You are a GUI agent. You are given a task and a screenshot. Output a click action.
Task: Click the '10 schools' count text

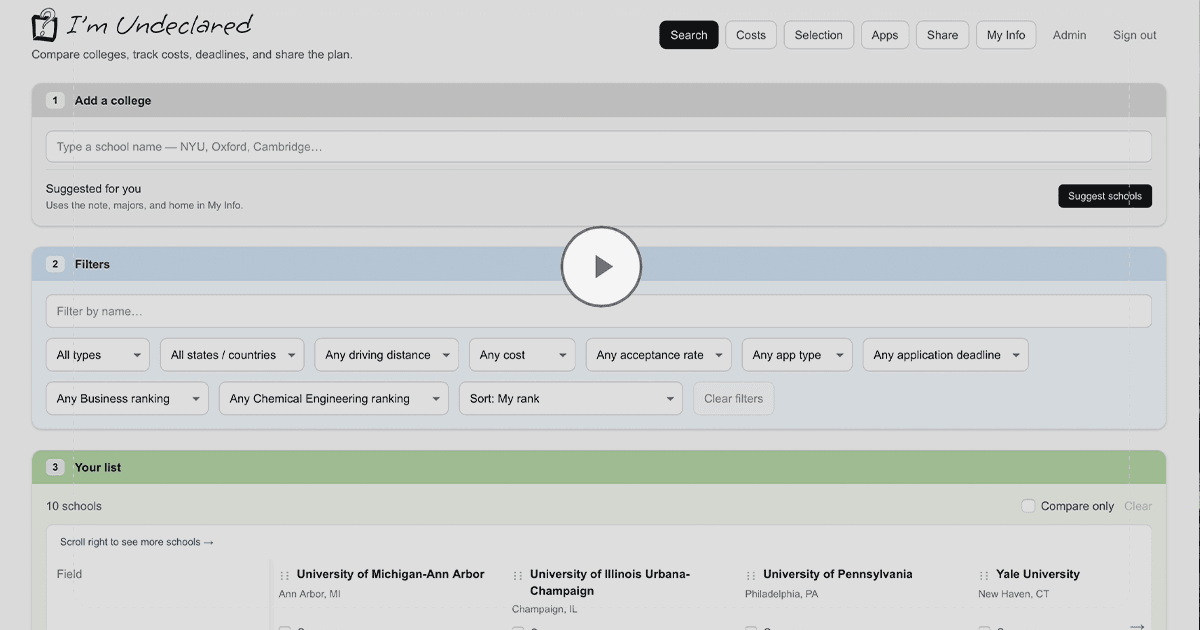coord(74,506)
